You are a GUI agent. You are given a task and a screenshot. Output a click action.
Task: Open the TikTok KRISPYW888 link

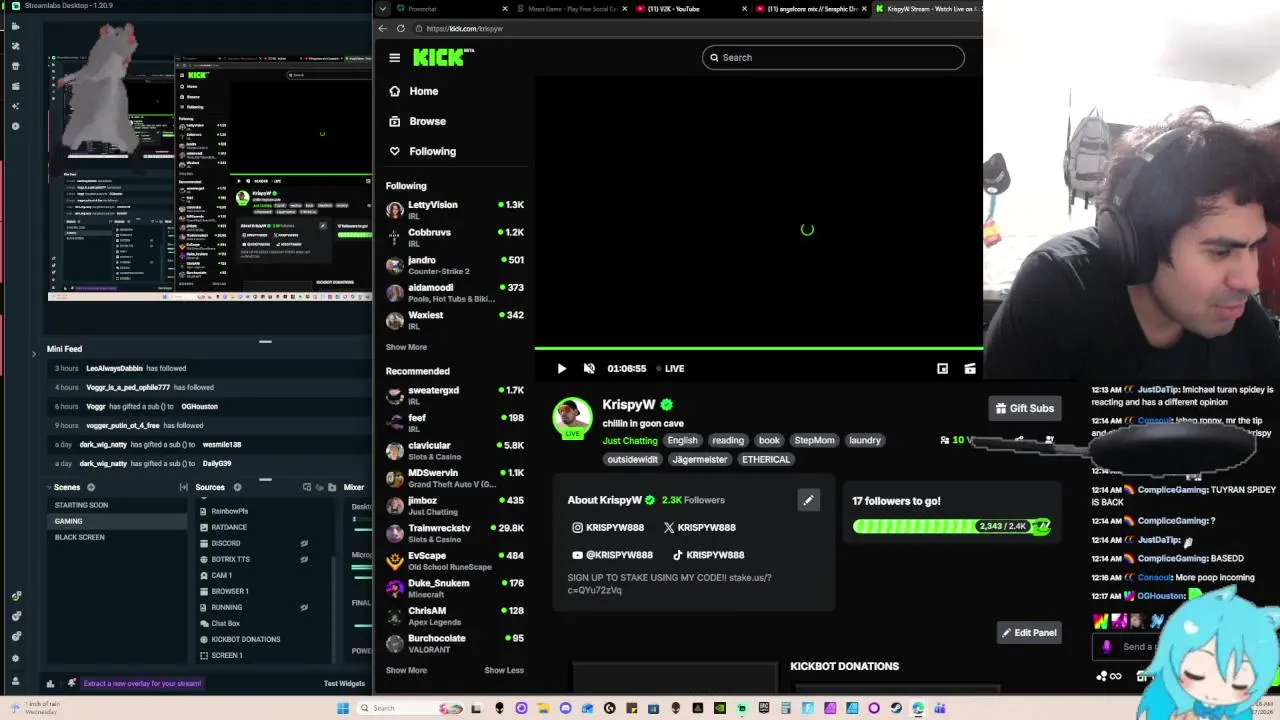pos(708,555)
